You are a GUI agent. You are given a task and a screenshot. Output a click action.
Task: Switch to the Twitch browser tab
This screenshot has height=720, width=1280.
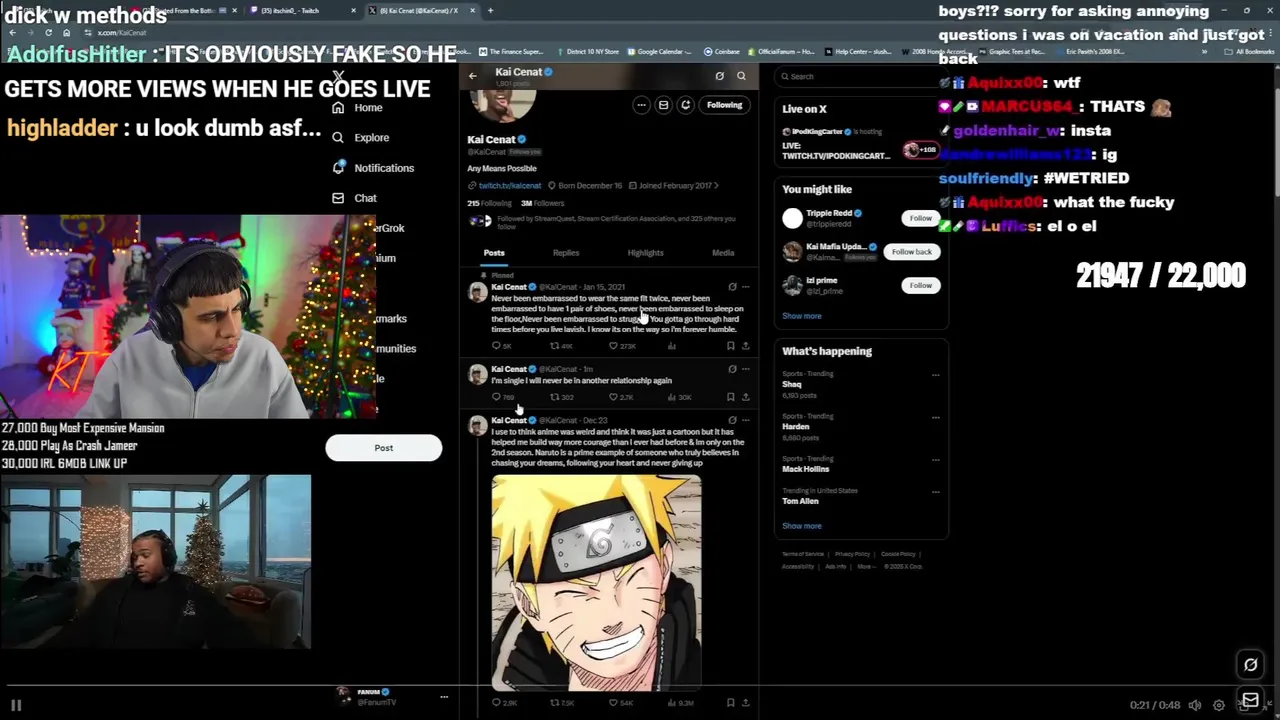tap(298, 10)
